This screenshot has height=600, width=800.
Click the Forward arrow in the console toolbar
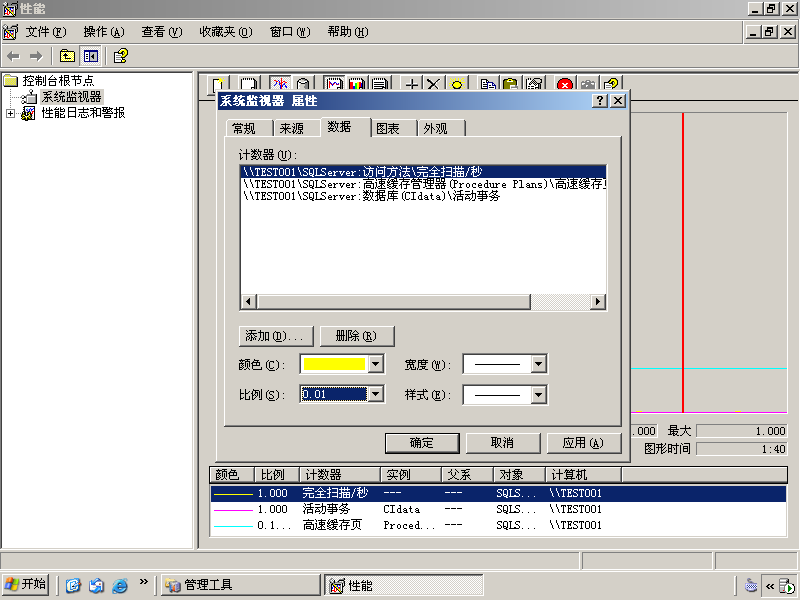(36, 56)
